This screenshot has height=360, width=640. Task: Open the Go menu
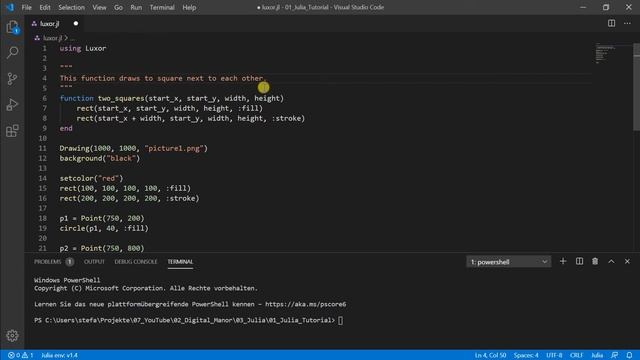[118, 7]
